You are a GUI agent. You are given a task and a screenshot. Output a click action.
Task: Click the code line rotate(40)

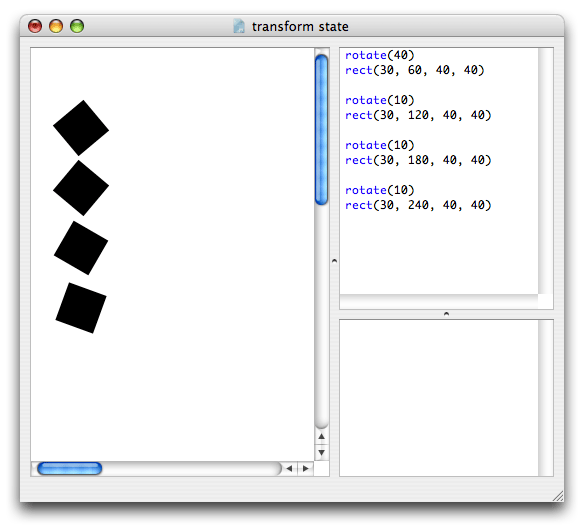click(x=380, y=55)
